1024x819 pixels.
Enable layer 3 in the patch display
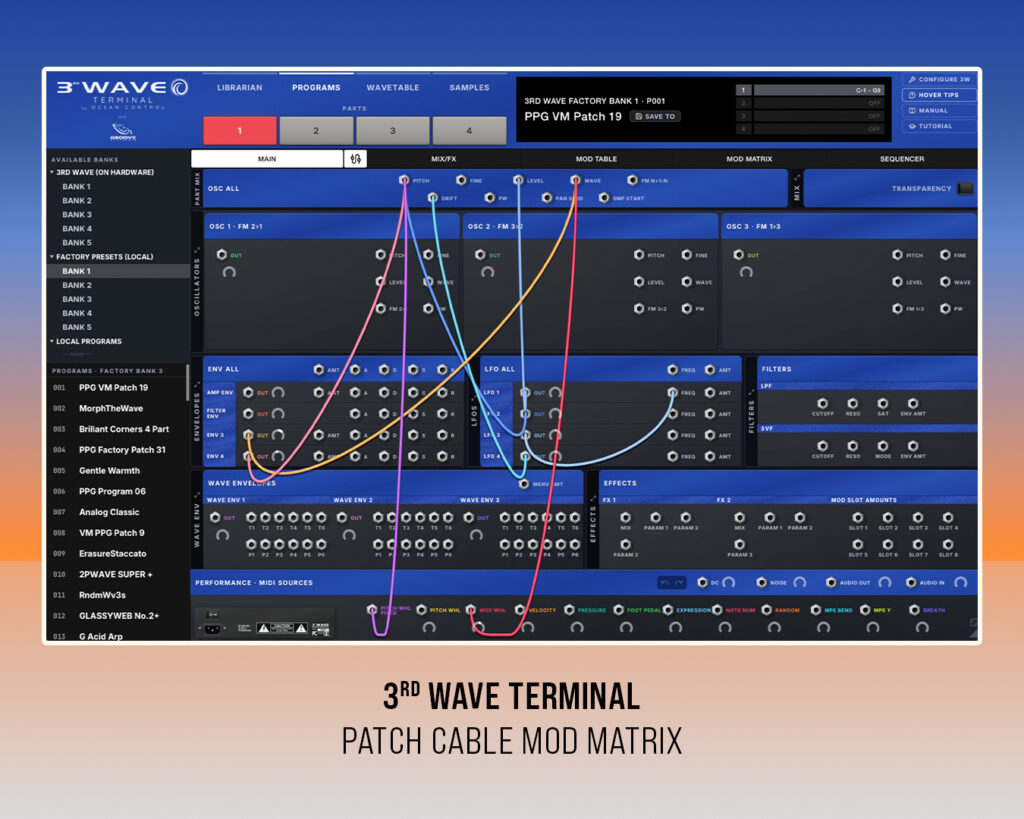pos(743,116)
